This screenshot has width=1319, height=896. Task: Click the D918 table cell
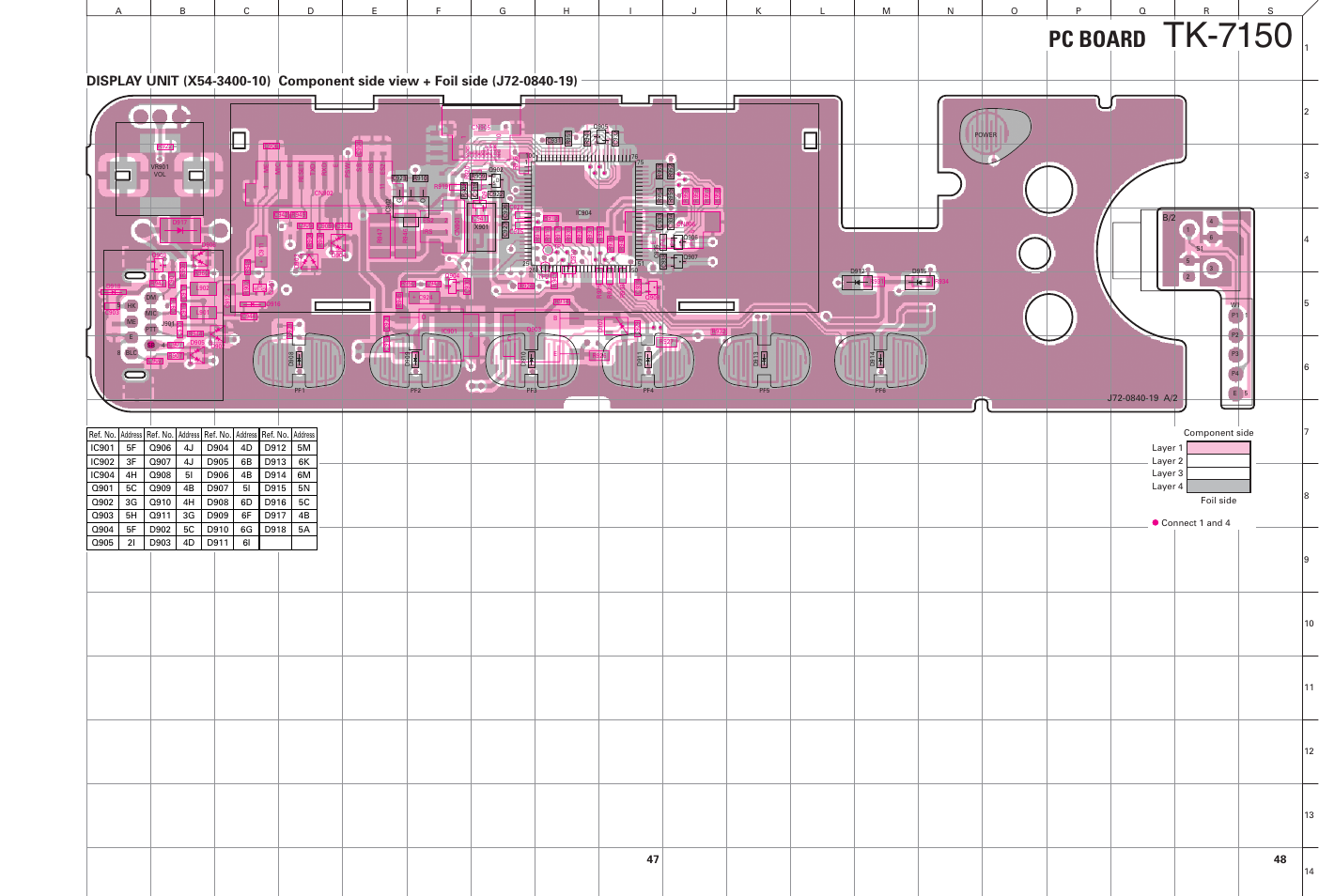(x=275, y=530)
